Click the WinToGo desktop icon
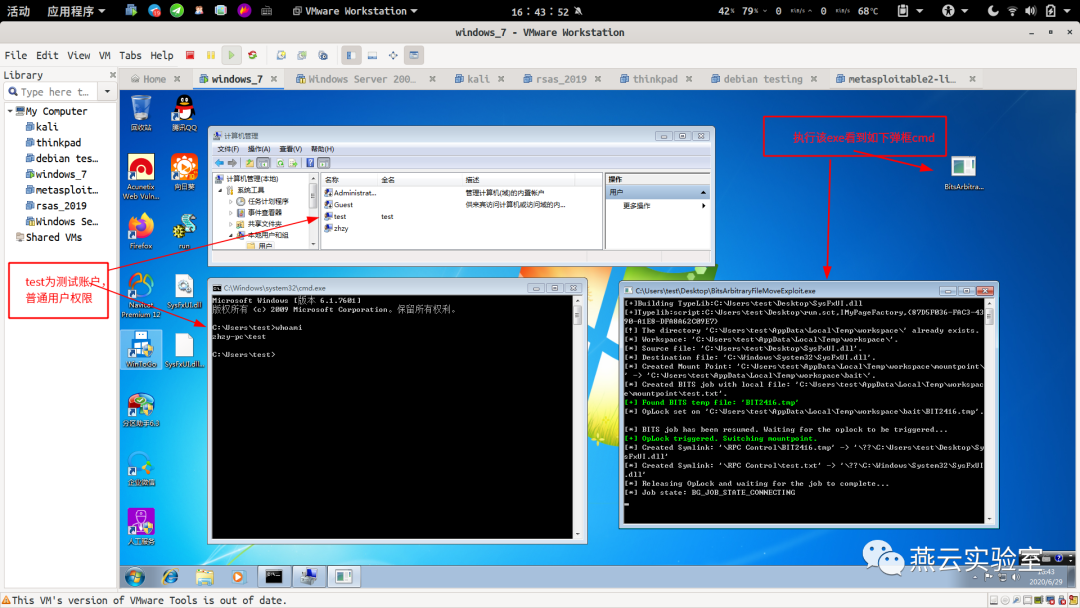The width and height of the screenshot is (1080, 608). pos(141,349)
